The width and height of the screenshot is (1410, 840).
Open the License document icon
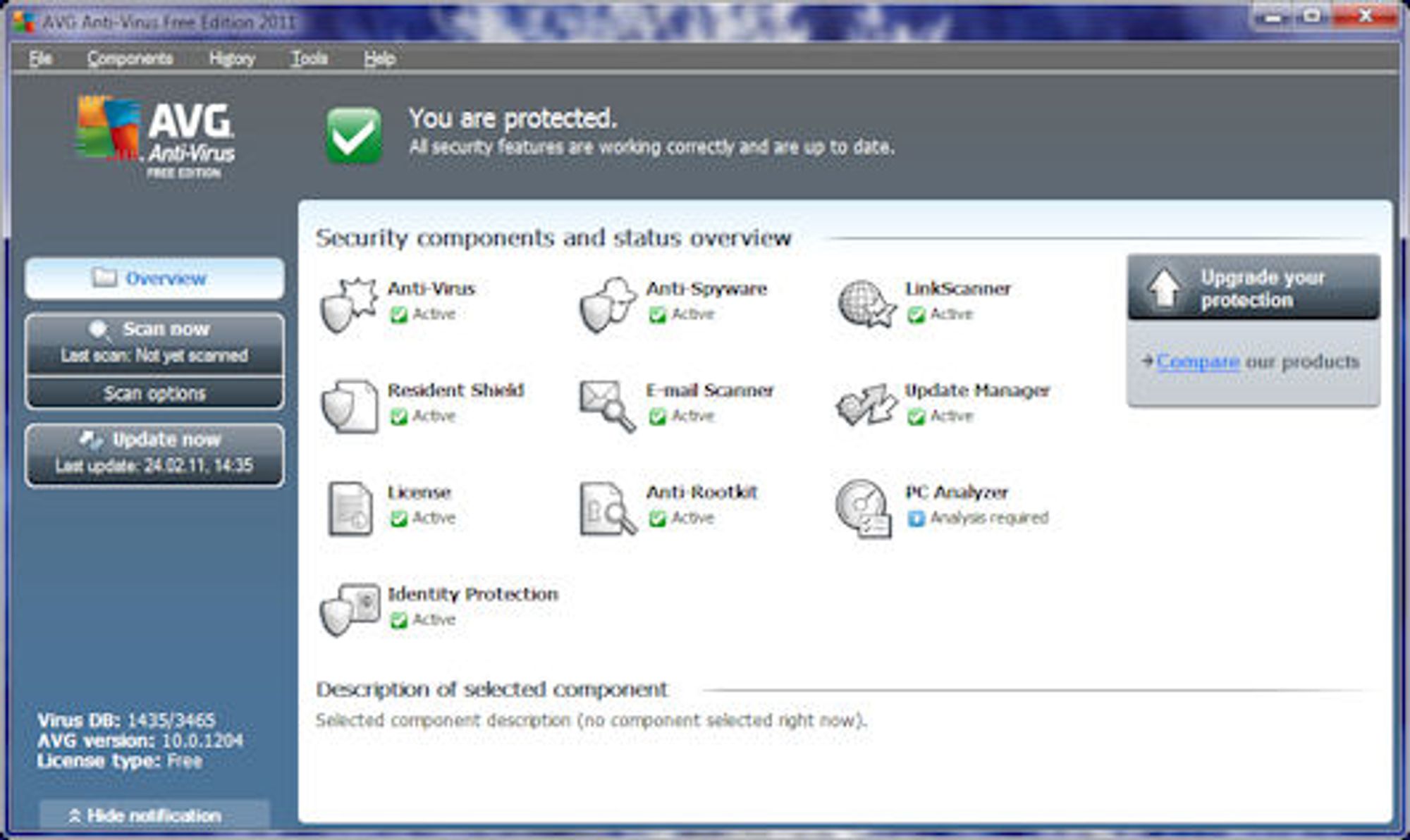350,508
